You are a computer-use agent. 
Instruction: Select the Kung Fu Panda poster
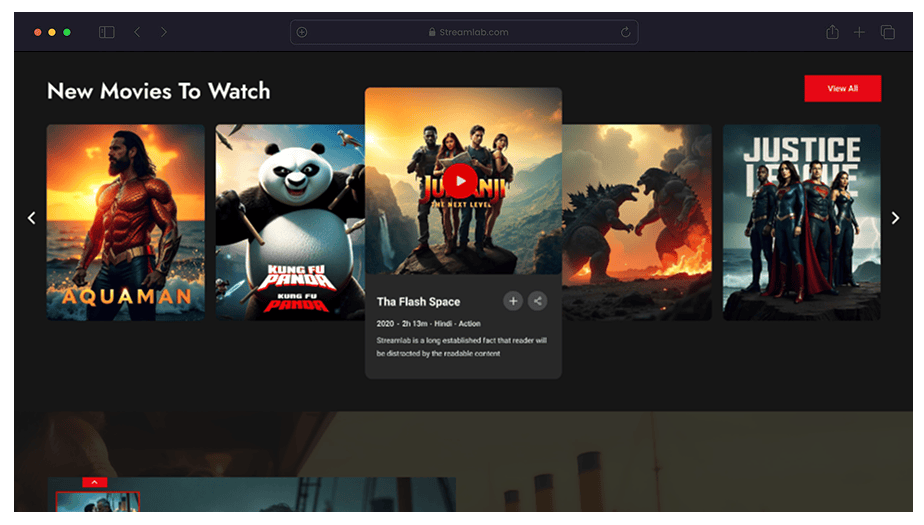tap(289, 222)
